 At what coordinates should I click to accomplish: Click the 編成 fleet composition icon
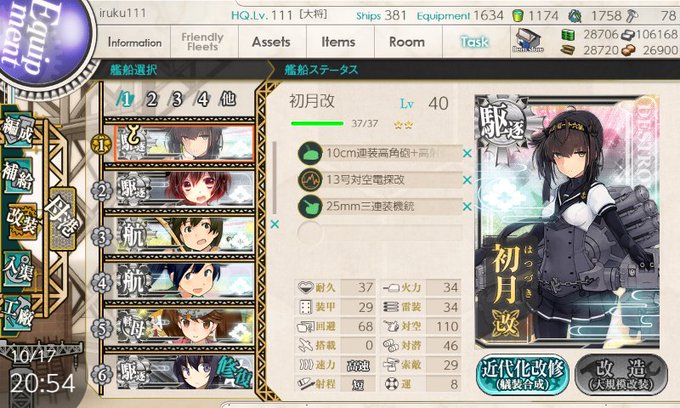[x=17, y=131]
